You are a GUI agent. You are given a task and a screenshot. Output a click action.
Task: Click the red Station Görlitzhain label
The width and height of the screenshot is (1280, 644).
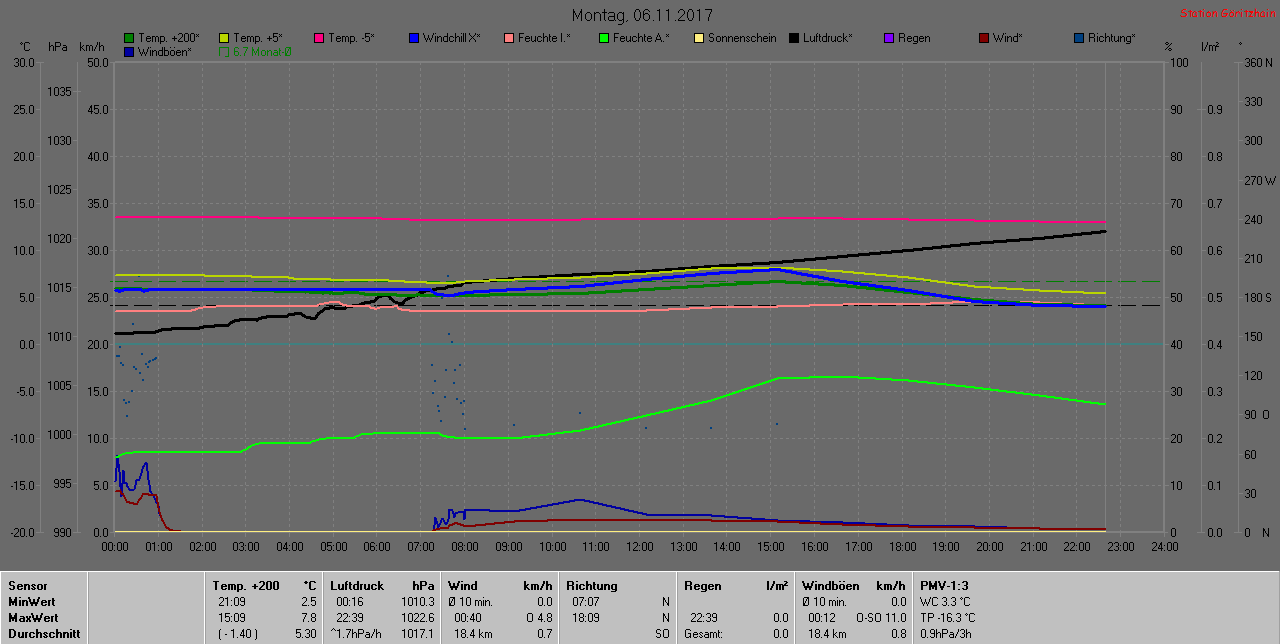pyautogui.click(x=1227, y=14)
